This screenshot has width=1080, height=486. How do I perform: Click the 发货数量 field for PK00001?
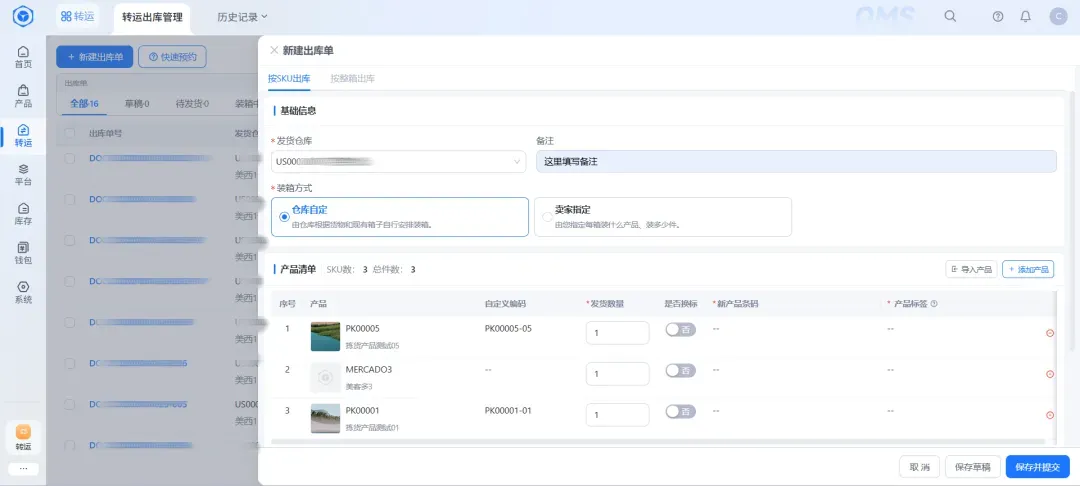click(617, 415)
